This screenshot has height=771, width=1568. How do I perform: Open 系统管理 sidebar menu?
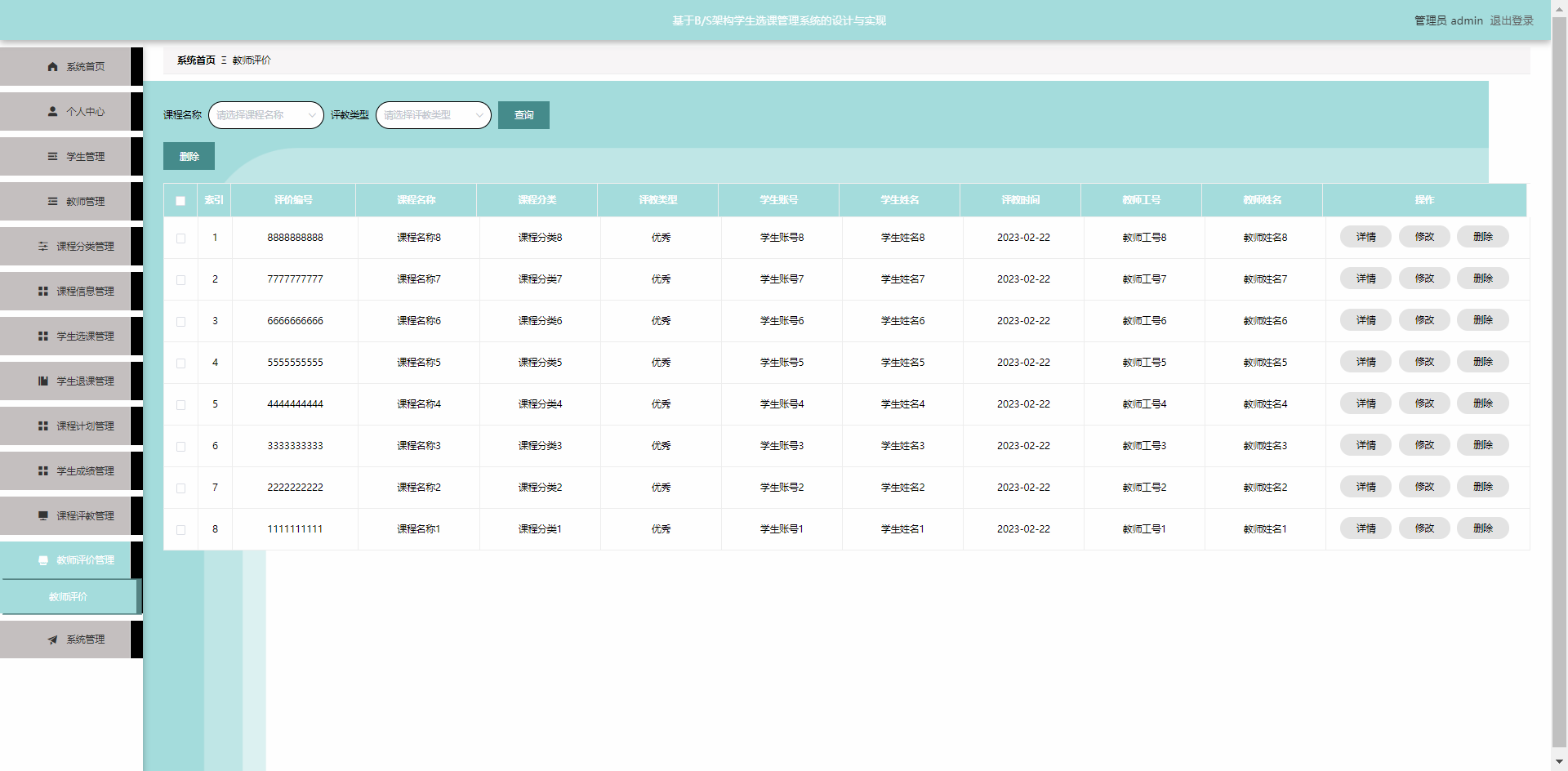click(x=71, y=640)
